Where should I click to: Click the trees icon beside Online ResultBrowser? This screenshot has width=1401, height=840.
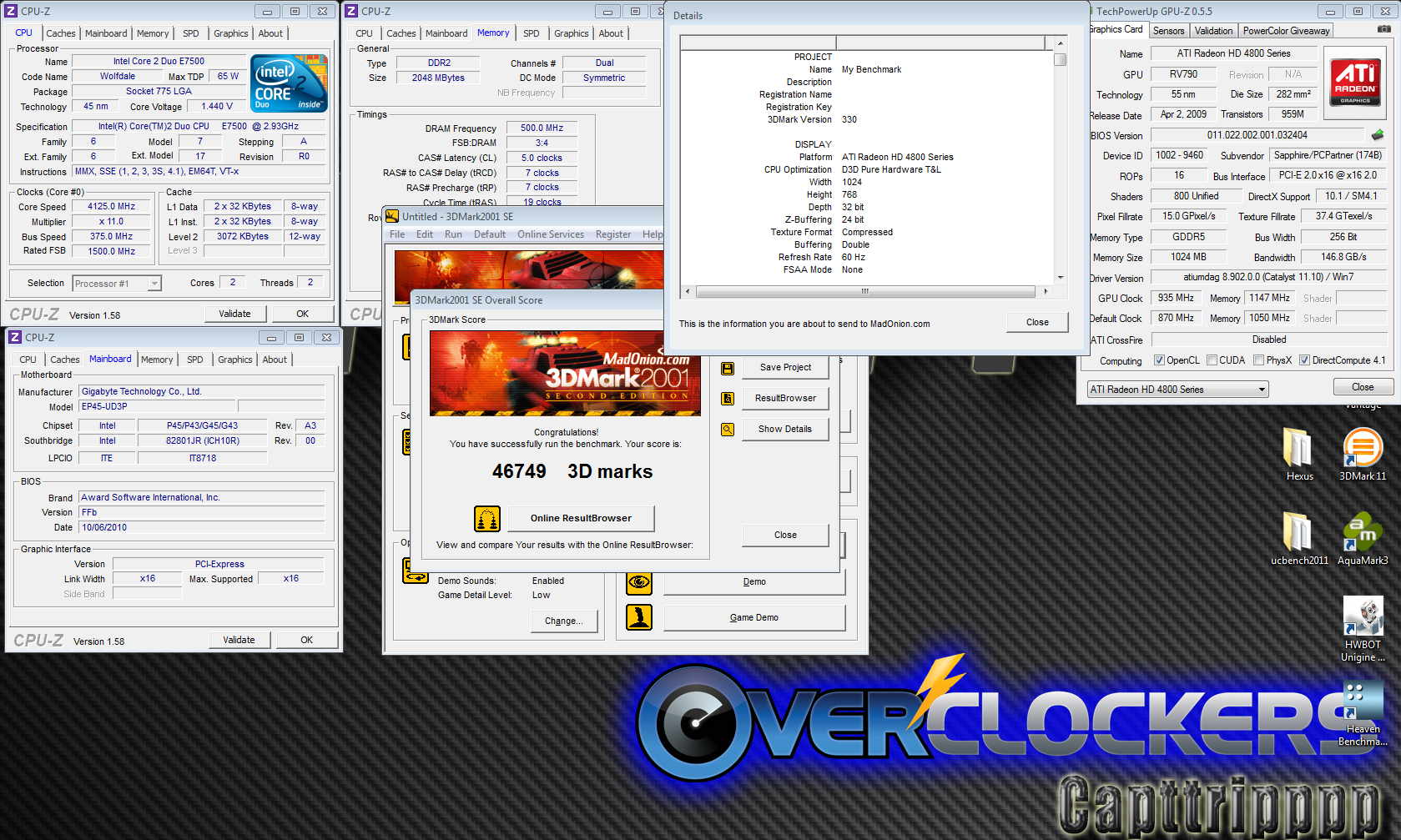click(487, 519)
